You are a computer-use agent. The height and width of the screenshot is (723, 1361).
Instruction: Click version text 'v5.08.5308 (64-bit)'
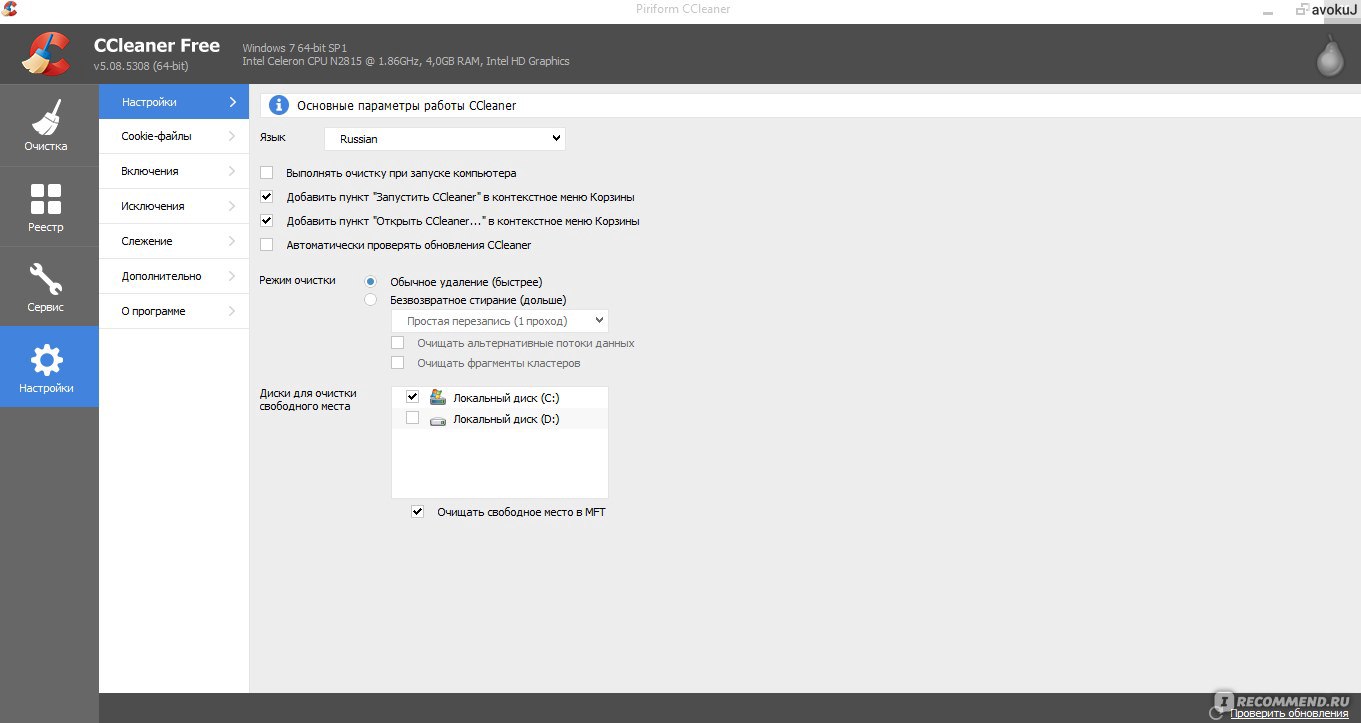[141, 66]
